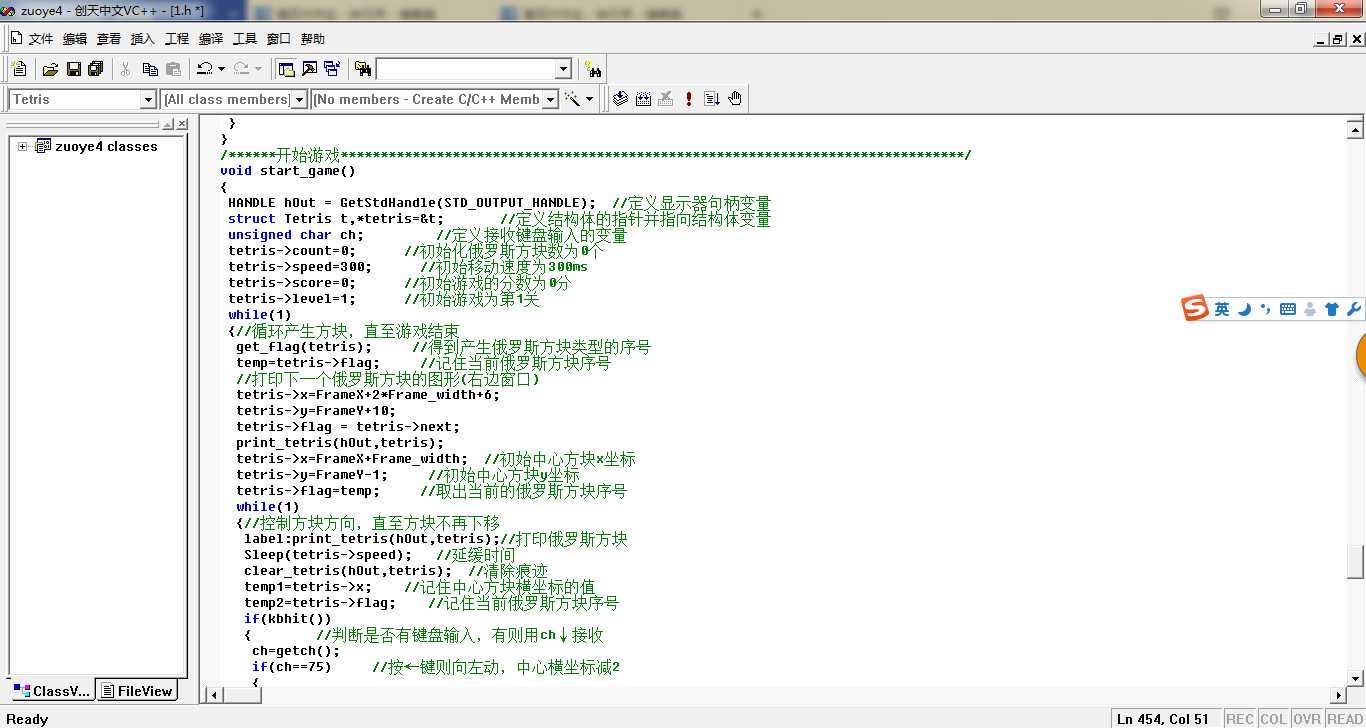Image resolution: width=1366 pixels, height=728 pixels.
Task: Click the Undo arrow icon
Action: coord(204,69)
